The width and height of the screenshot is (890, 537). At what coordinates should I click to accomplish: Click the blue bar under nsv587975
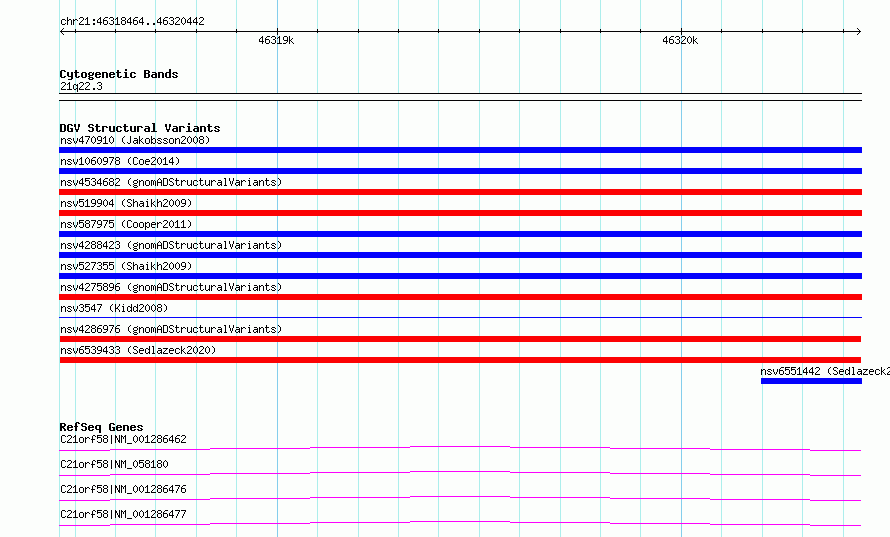[x=460, y=234]
